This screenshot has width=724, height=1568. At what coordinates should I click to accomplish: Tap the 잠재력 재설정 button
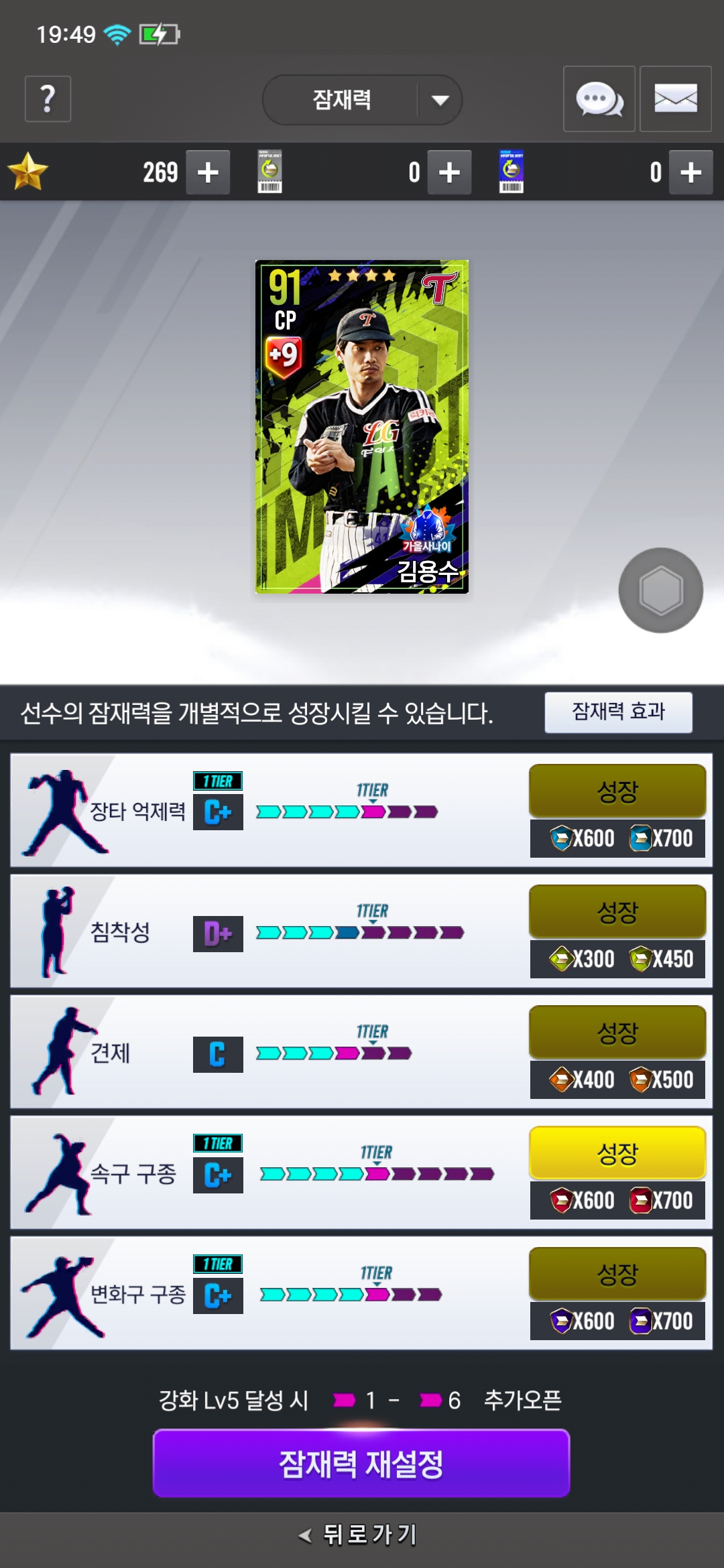pos(361,1463)
